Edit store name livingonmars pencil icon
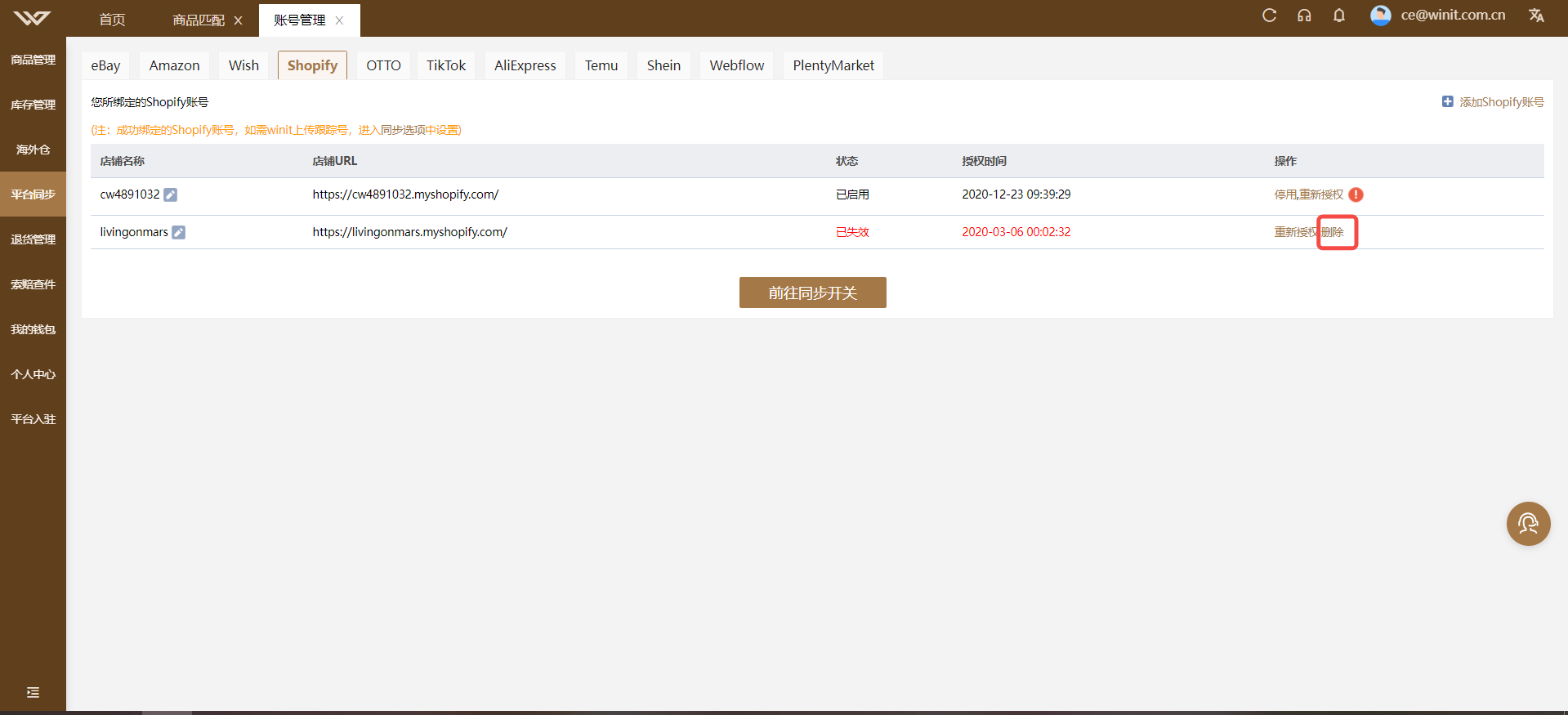Viewport: 1568px width, 715px height. coord(179,232)
